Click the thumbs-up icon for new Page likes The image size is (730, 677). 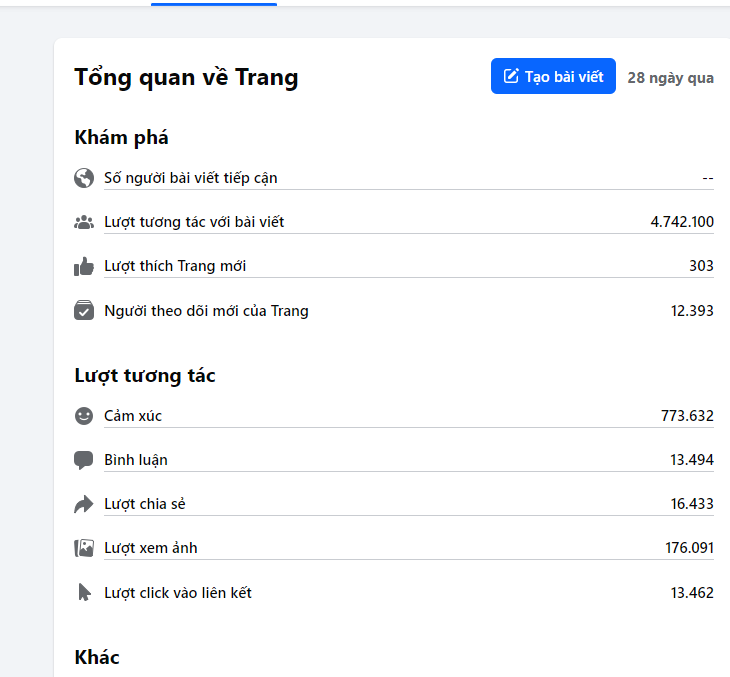[x=84, y=266]
